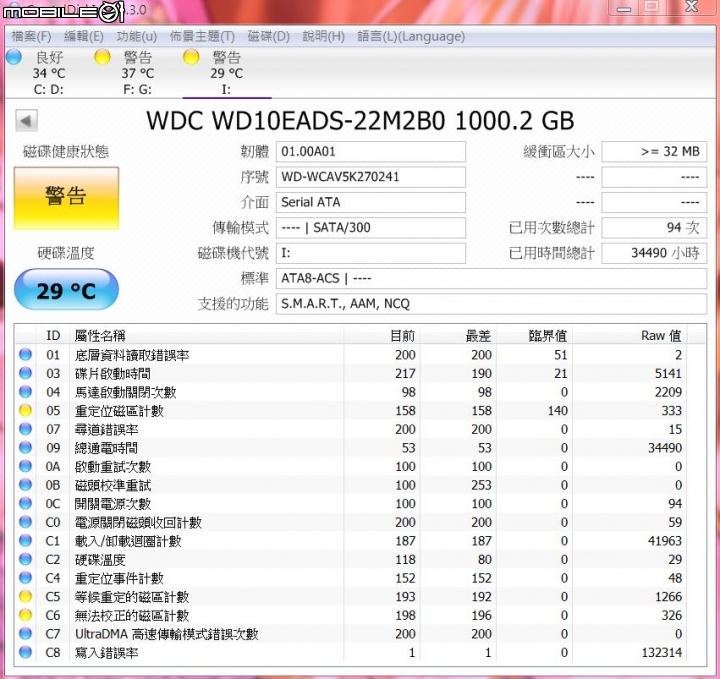720x679 pixels.
Task: Click yellow status icon of attribute 05
Action: pos(26,410)
